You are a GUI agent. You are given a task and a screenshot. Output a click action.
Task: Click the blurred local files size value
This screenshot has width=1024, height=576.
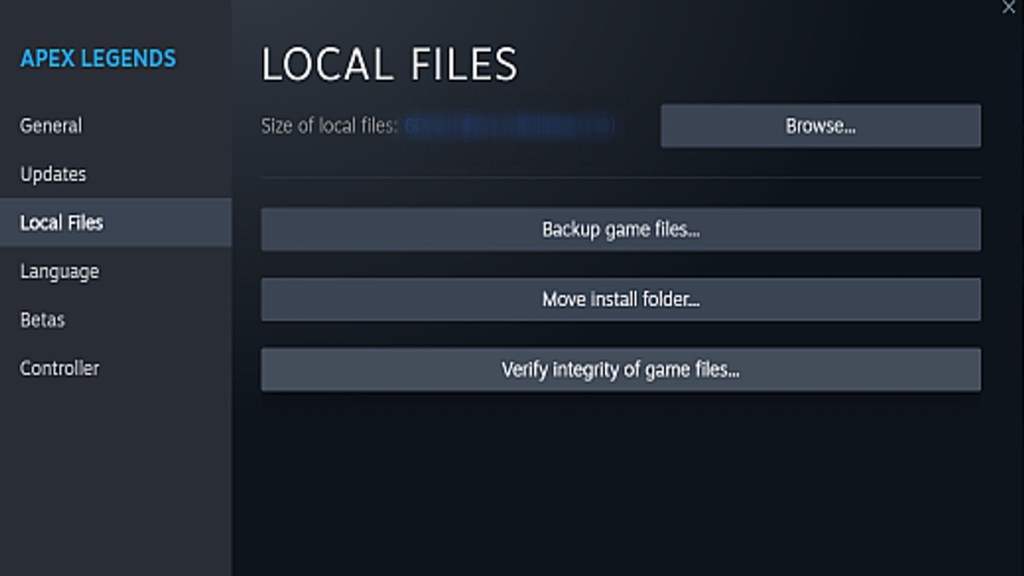coord(510,126)
